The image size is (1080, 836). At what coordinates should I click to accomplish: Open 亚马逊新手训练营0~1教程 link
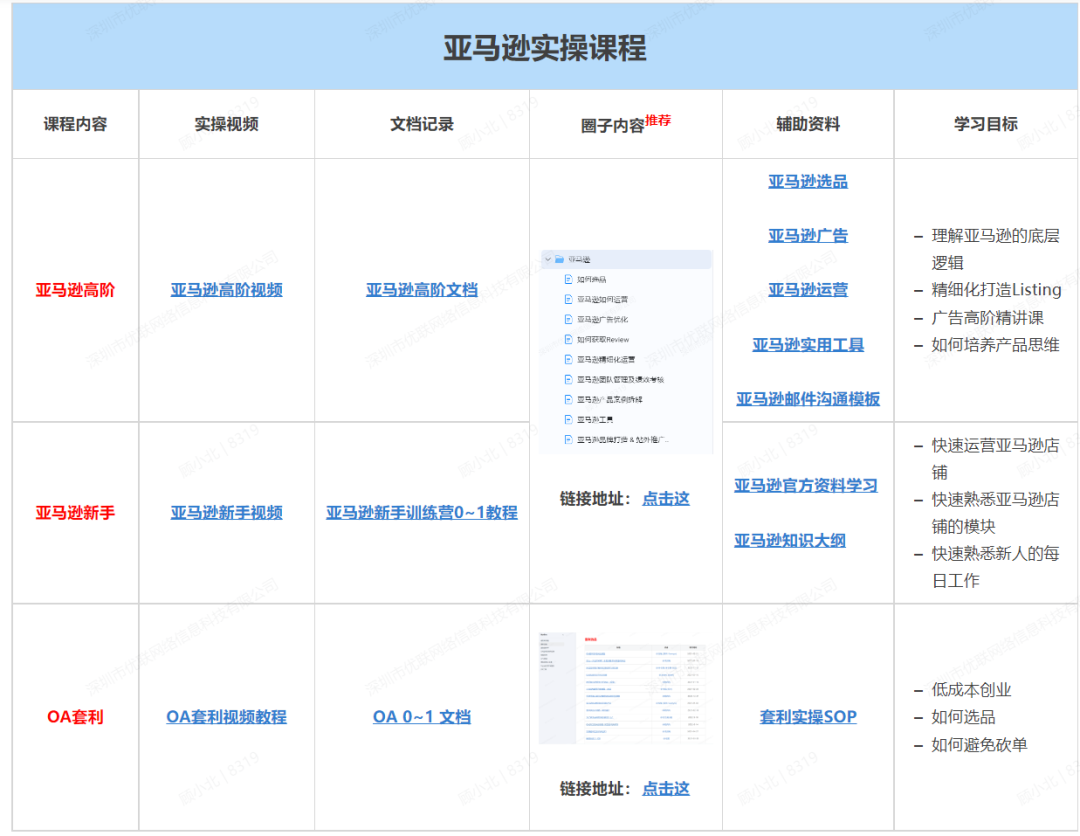[422, 512]
